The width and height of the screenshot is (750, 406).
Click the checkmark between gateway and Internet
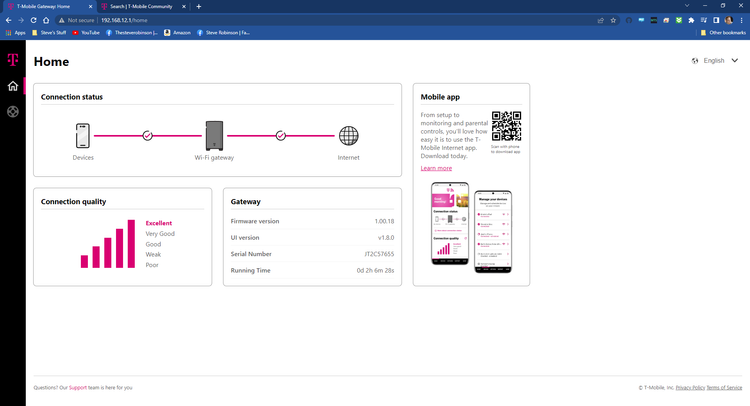point(281,136)
